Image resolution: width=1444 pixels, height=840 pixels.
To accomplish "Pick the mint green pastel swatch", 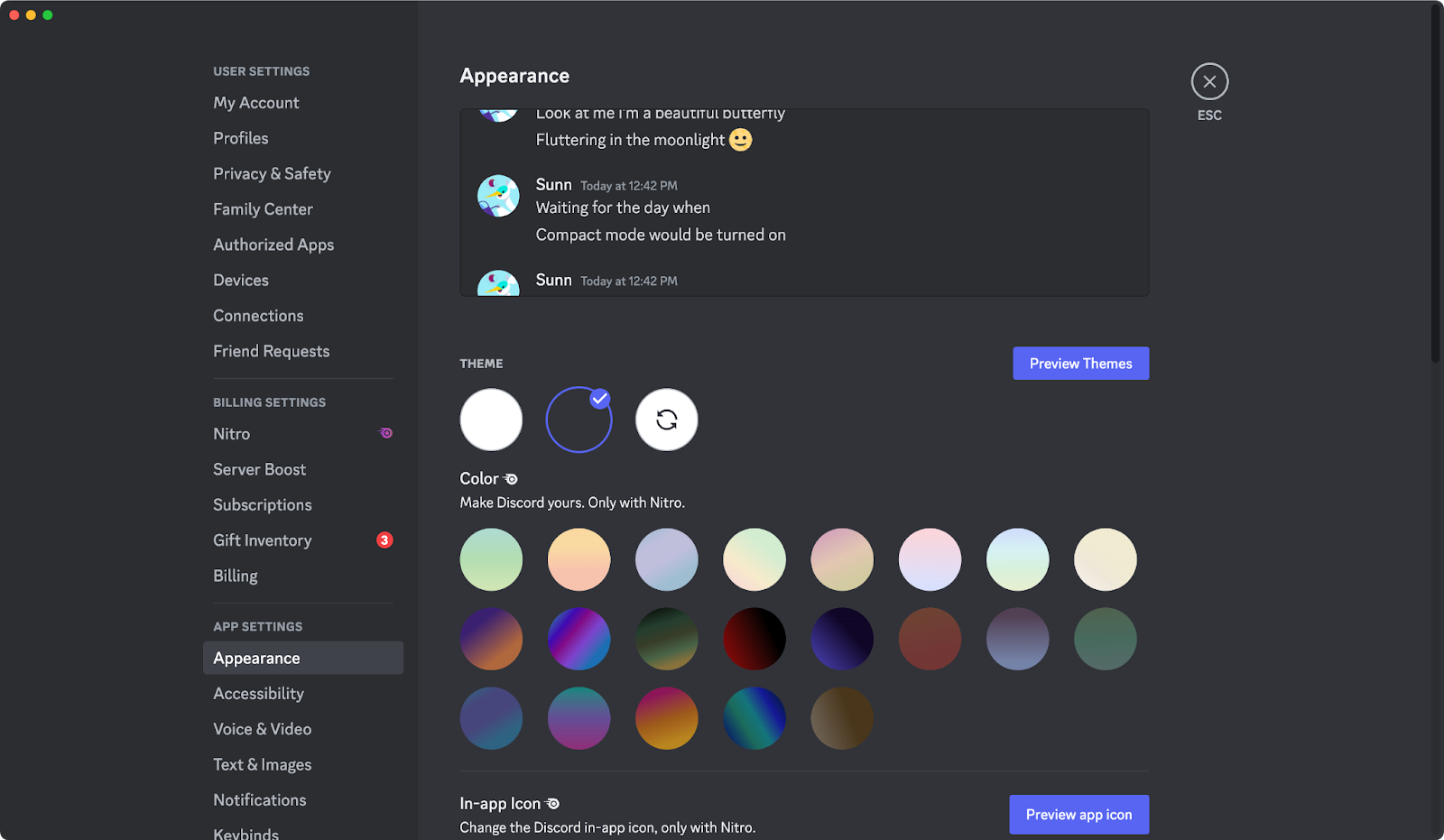I will click(491, 559).
